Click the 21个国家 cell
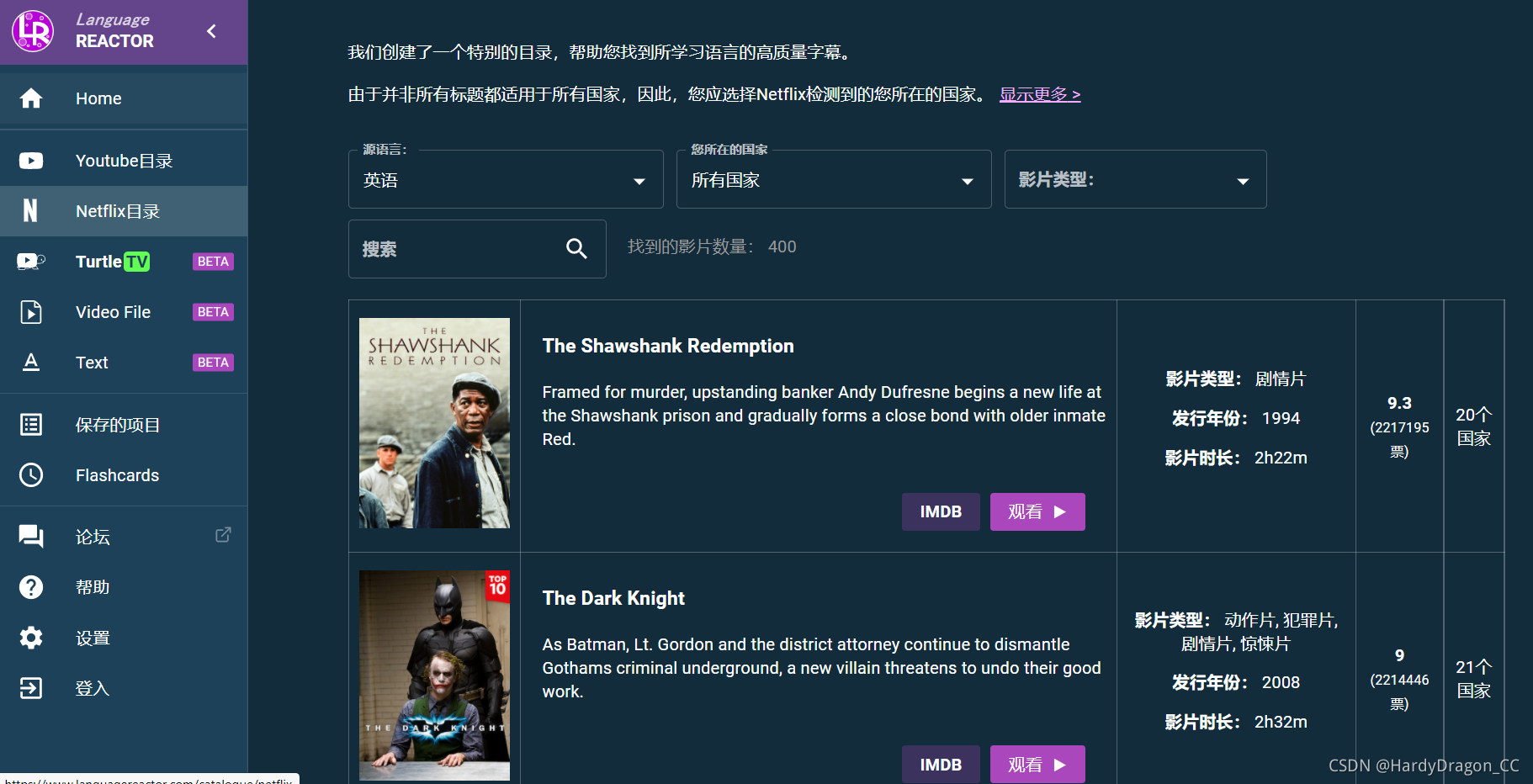Viewport: 1533px width, 784px height. pos(1473,679)
